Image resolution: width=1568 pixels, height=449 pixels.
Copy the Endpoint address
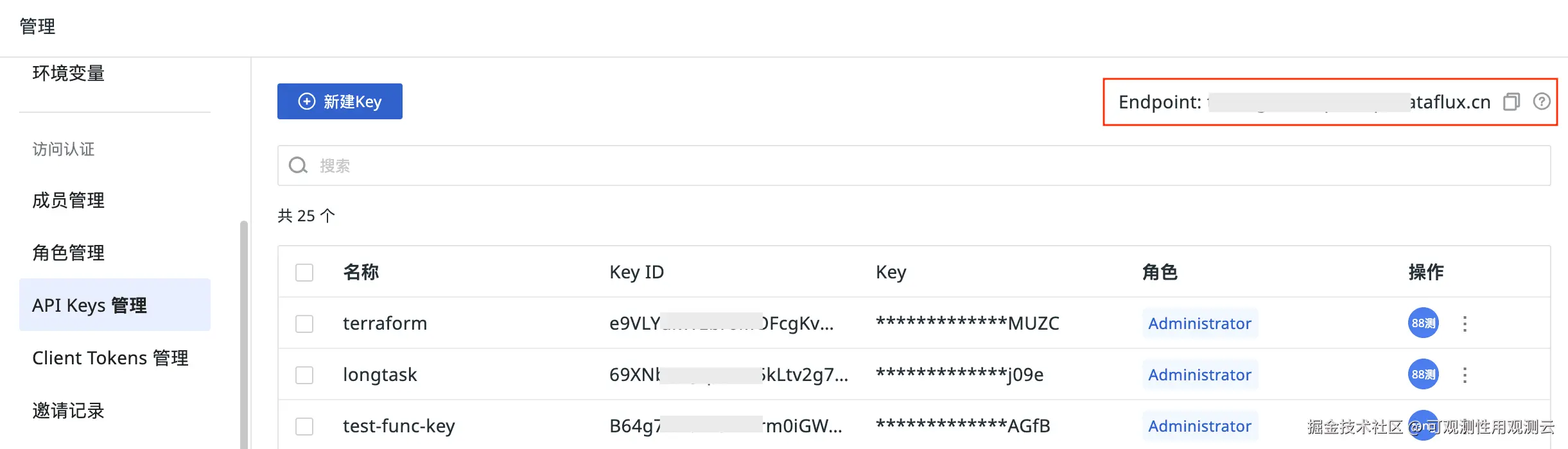(x=1511, y=102)
